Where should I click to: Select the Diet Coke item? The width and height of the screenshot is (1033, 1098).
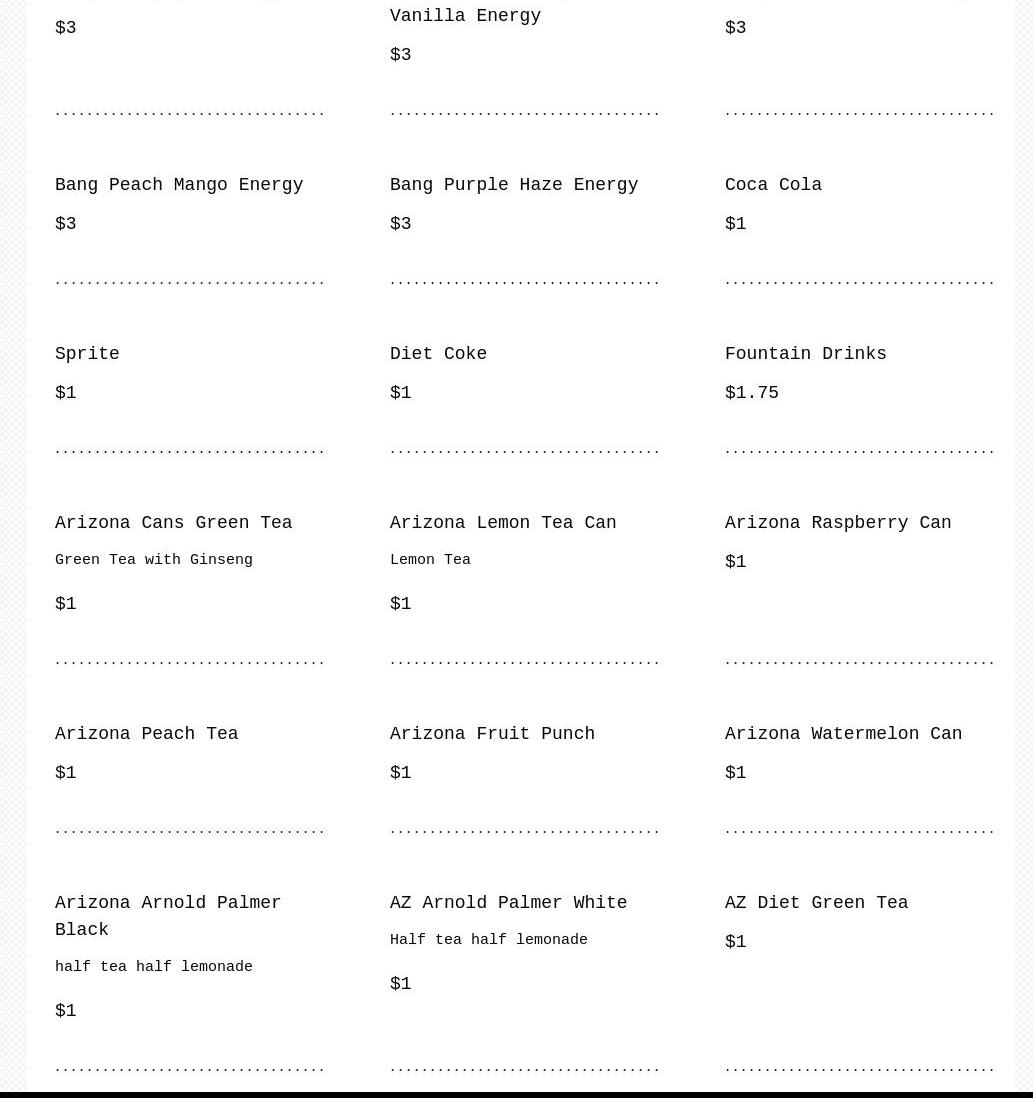click(438, 354)
